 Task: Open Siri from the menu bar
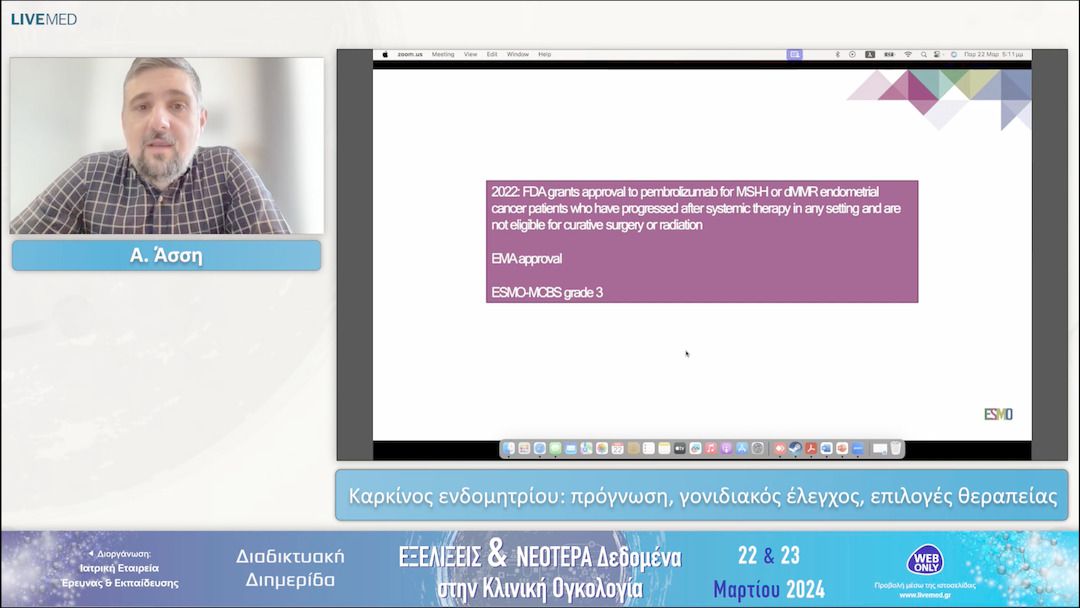[954, 54]
